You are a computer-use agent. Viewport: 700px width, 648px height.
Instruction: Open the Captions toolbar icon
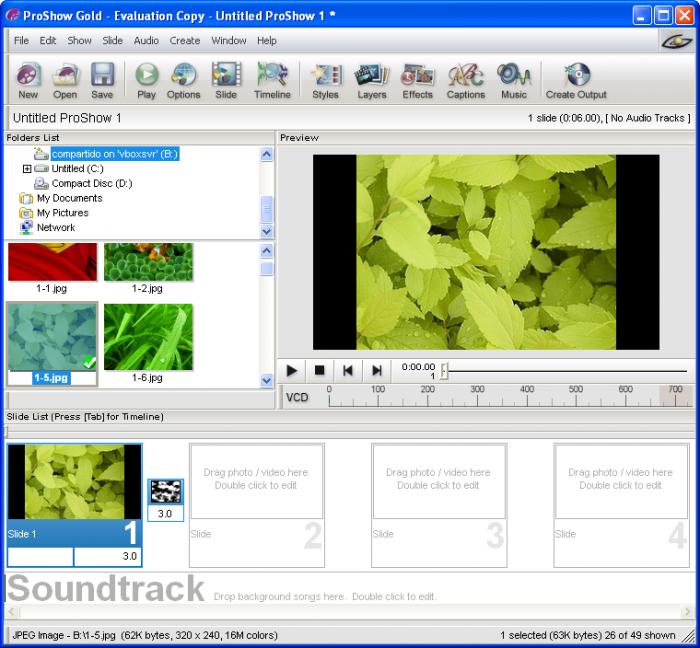[x=465, y=78]
